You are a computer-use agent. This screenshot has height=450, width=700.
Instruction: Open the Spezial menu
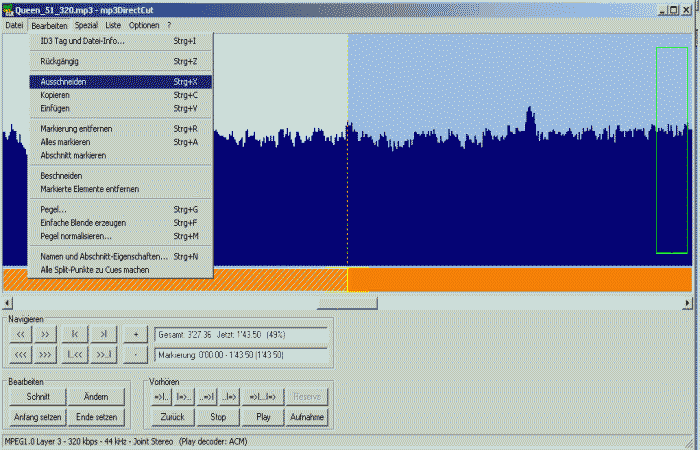pos(86,24)
